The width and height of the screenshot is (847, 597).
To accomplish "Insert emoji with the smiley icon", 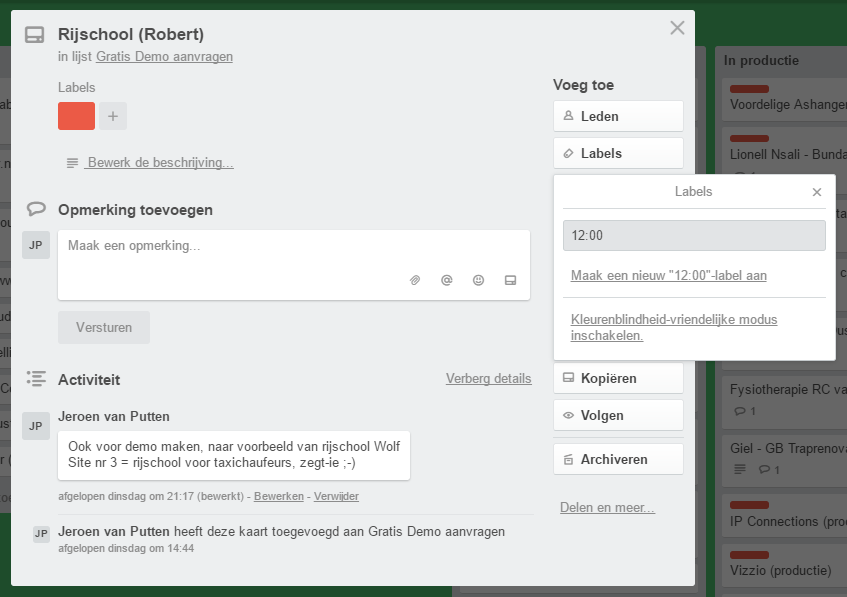I will [x=479, y=280].
